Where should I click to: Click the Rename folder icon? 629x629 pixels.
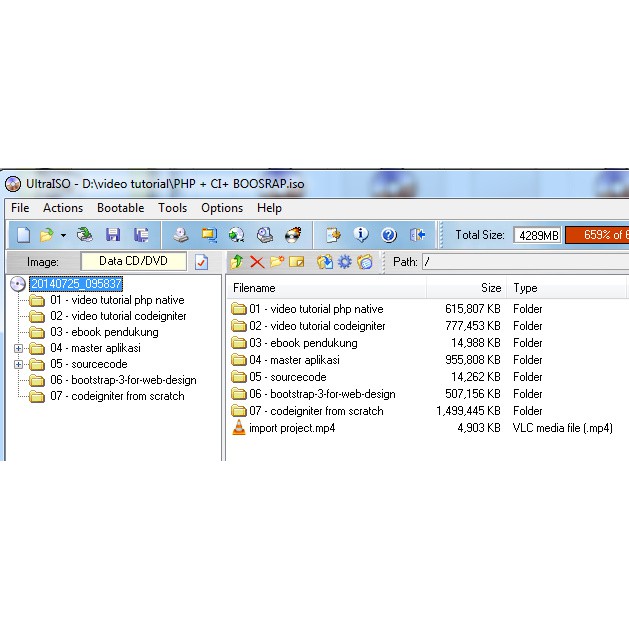pos(296,262)
